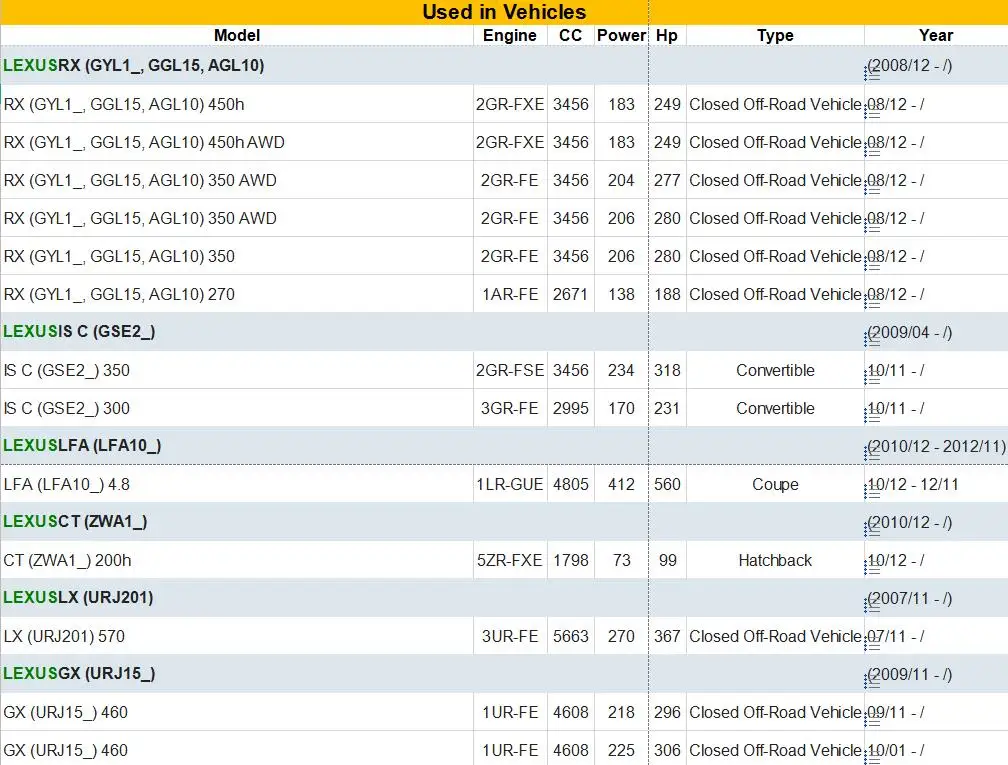
Task: Select the 2GR-FSE engine cell
Action: [510, 370]
